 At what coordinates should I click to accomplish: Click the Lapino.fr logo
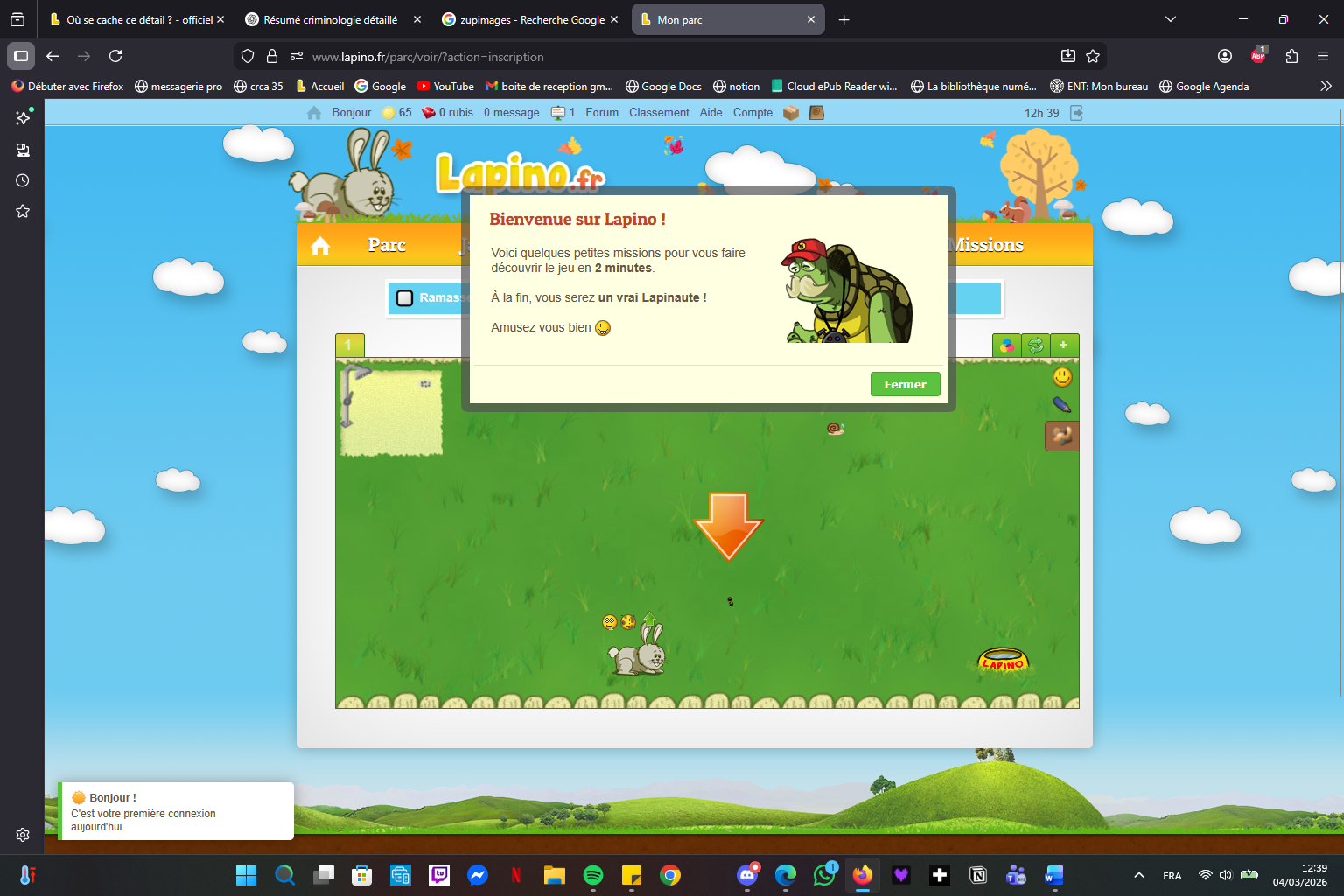tap(520, 172)
